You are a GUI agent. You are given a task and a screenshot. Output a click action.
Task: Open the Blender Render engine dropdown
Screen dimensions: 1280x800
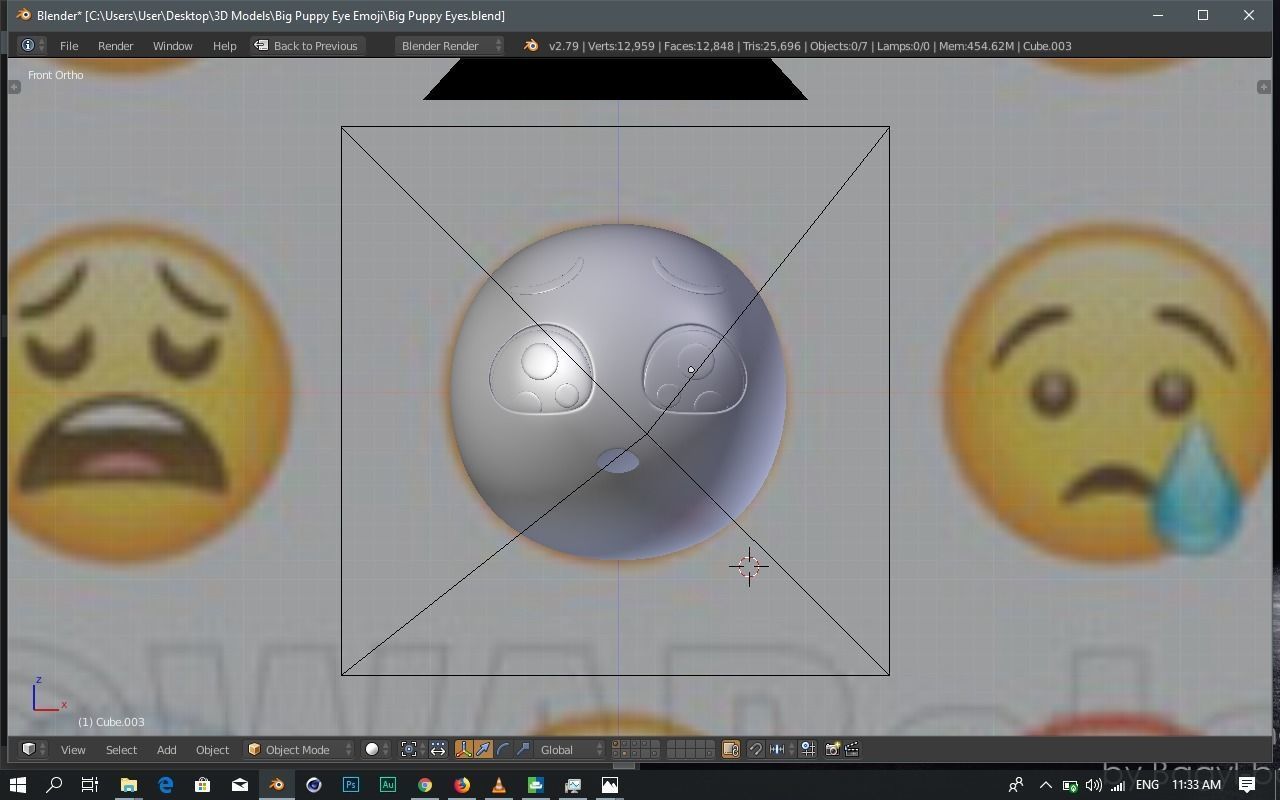point(450,46)
